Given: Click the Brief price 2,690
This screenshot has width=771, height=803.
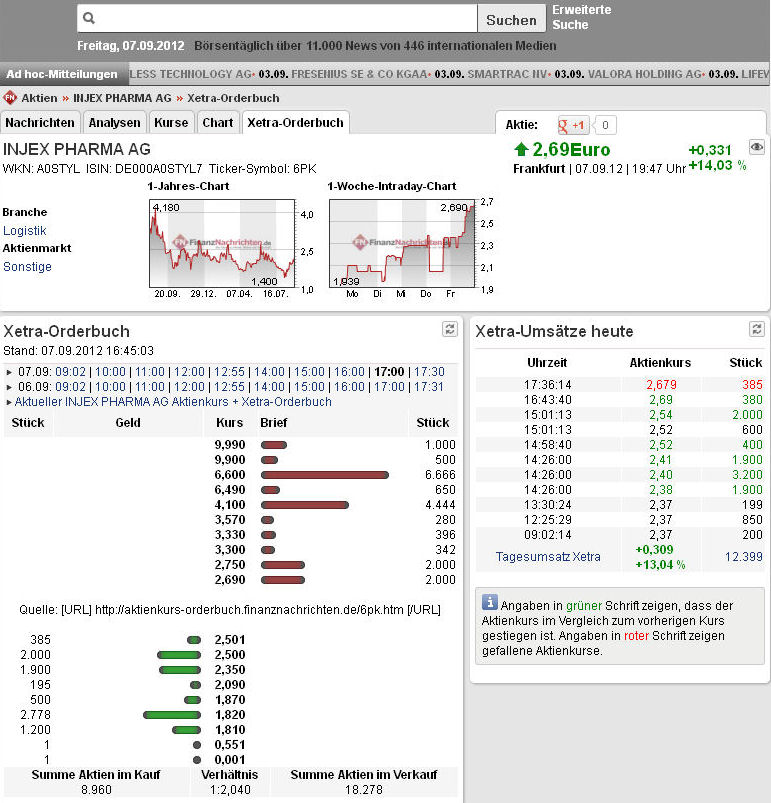Looking at the screenshot, I should tap(230, 580).
